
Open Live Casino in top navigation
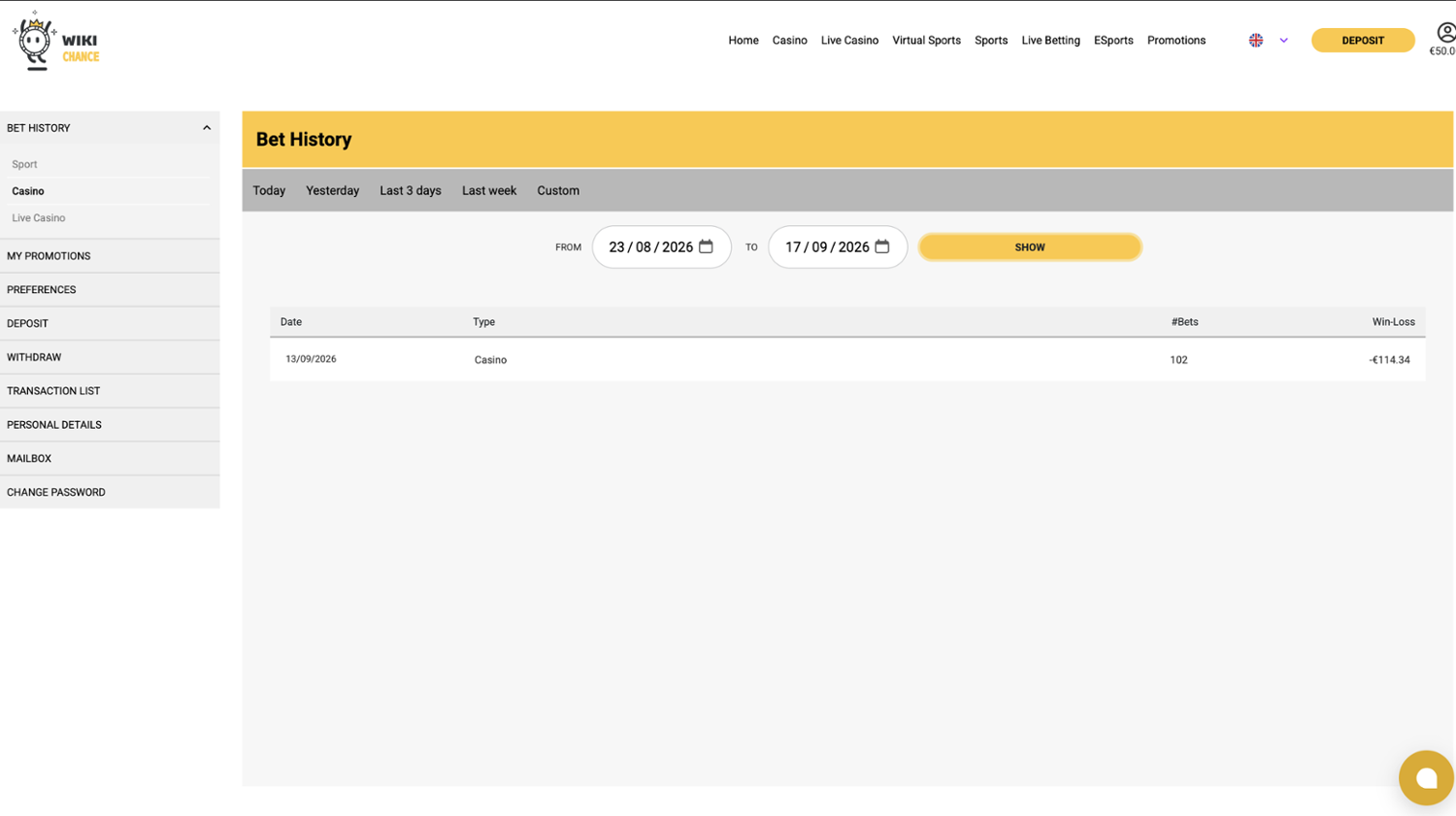(x=849, y=41)
